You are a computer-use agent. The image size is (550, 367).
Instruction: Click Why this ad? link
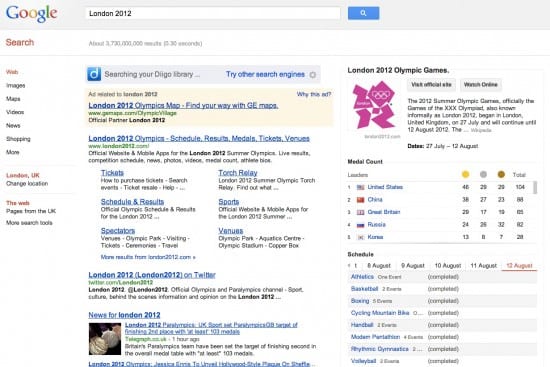click(x=314, y=94)
